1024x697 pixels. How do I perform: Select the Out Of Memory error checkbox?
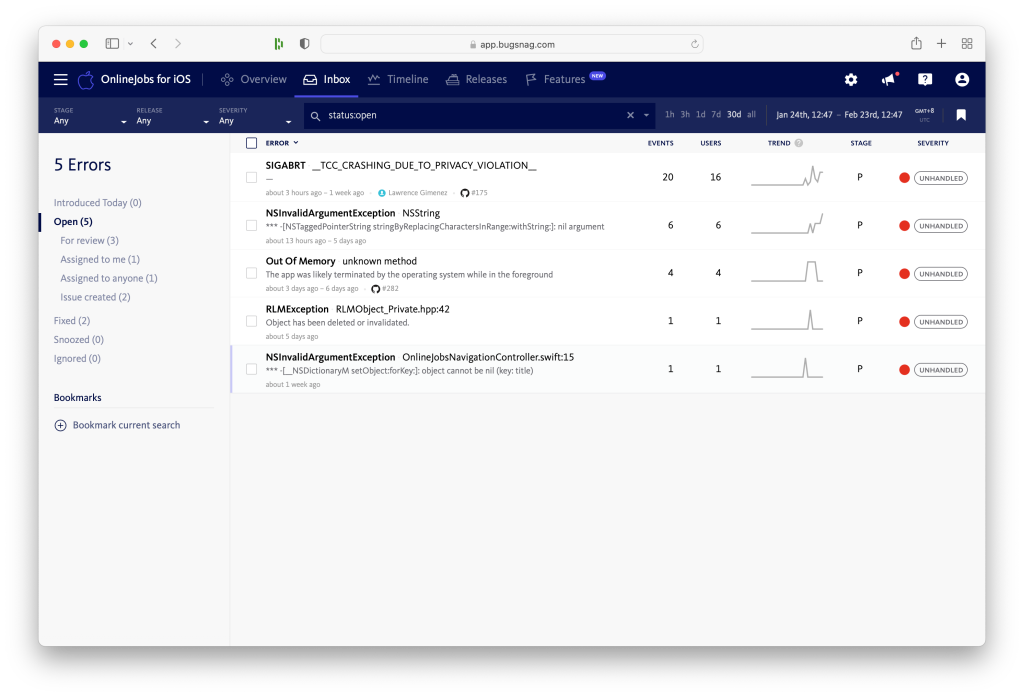(x=252, y=274)
